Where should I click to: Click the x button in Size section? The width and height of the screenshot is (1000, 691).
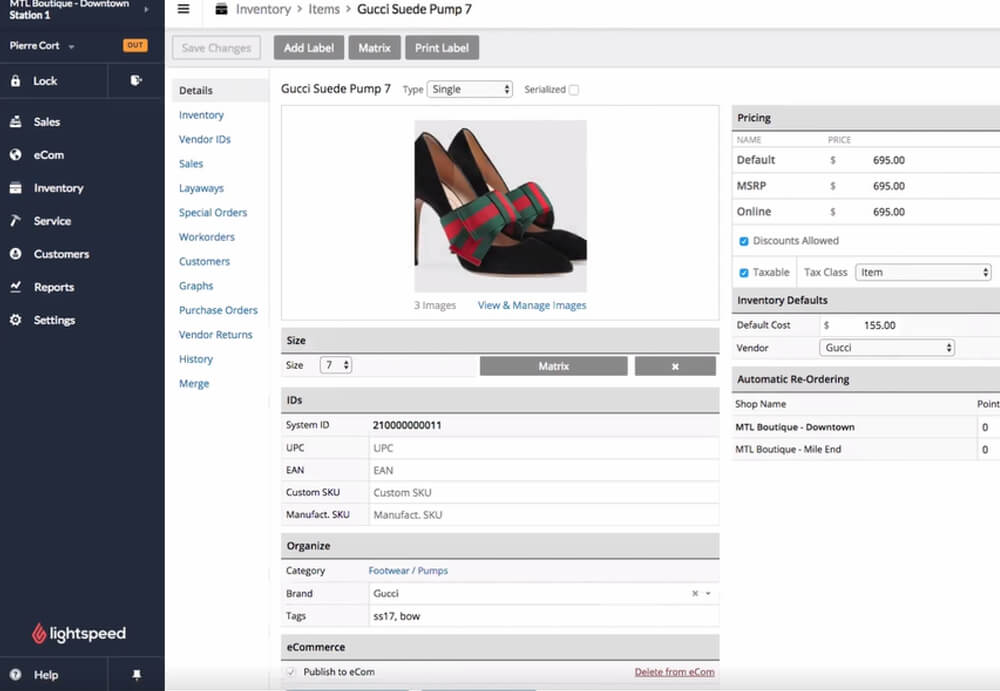pos(675,366)
